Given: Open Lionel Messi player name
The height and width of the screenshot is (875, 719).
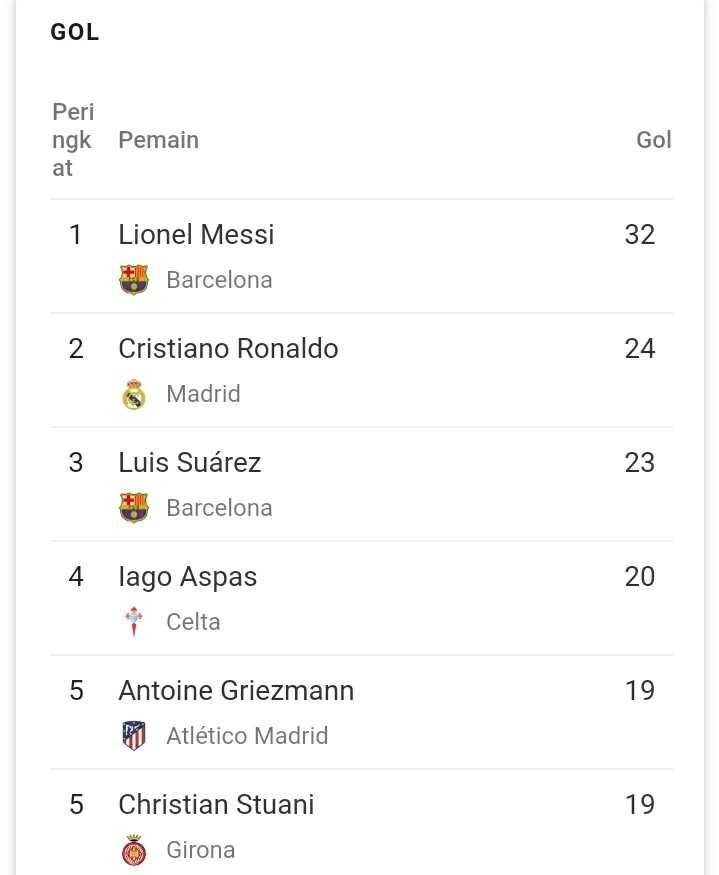Looking at the screenshot, I should point(196,234).
